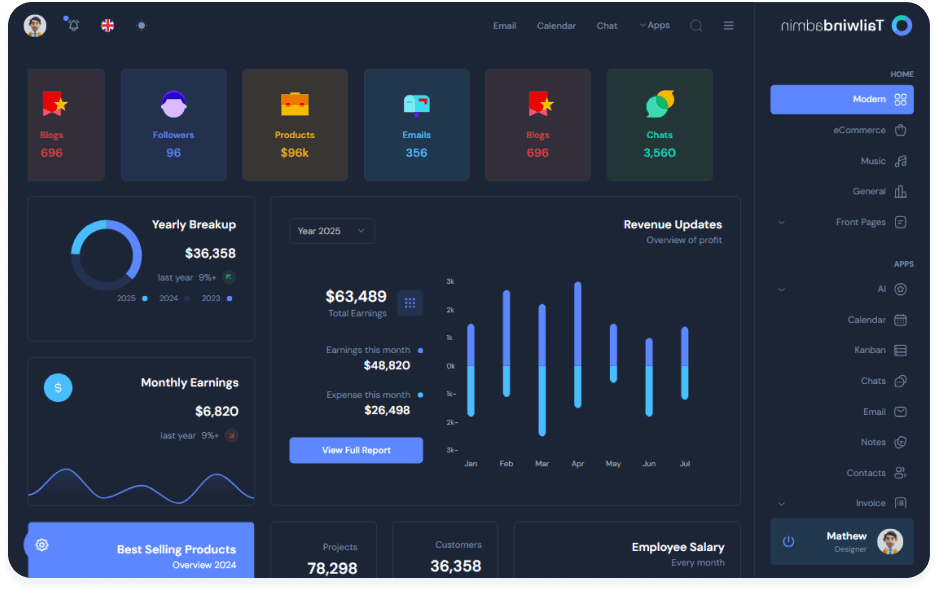
Task: Open the Year 2025 dropdown
Action: [x=331, y=231]
